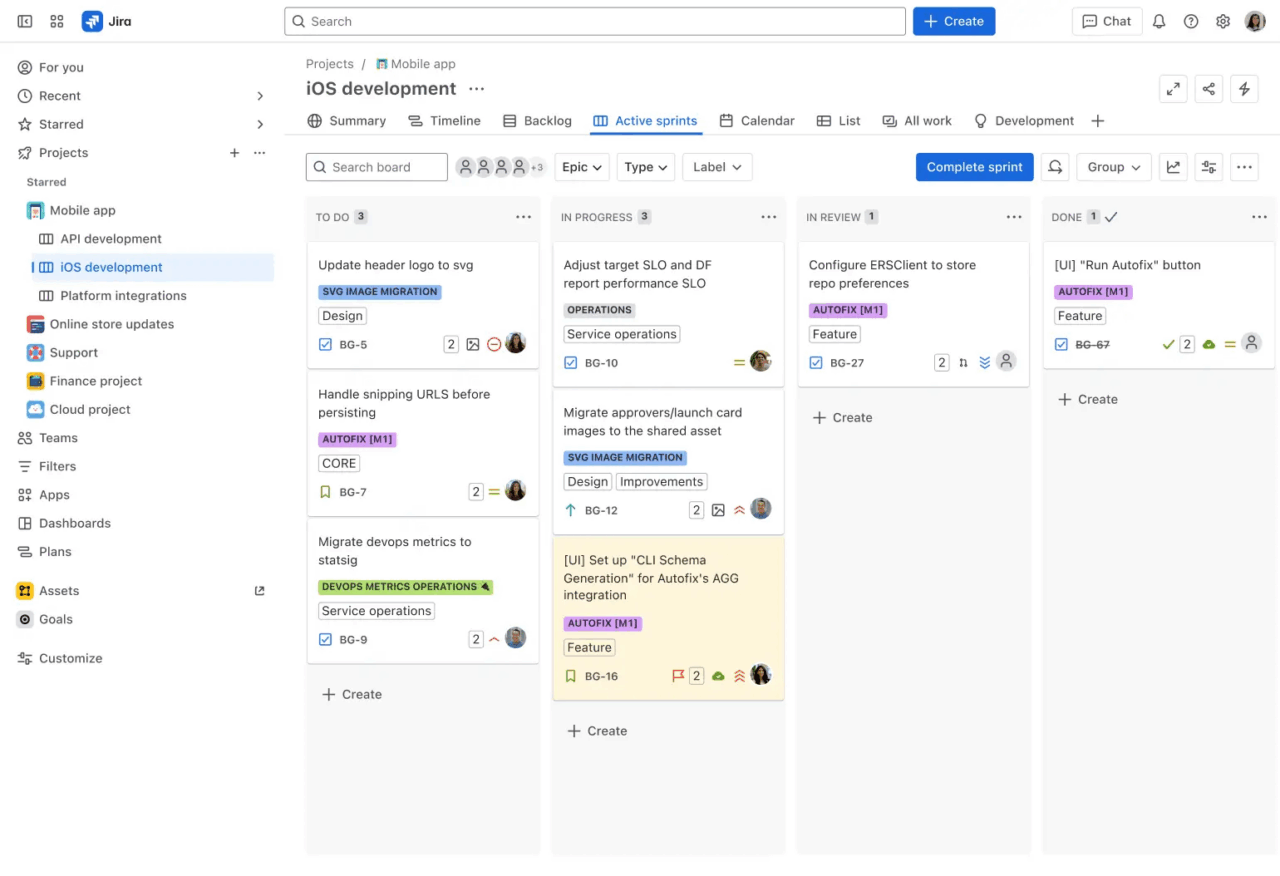The image size is (1280, 876).
Task: Open notifications bell
Action: pyautogui.click(x=1159, y=20)
